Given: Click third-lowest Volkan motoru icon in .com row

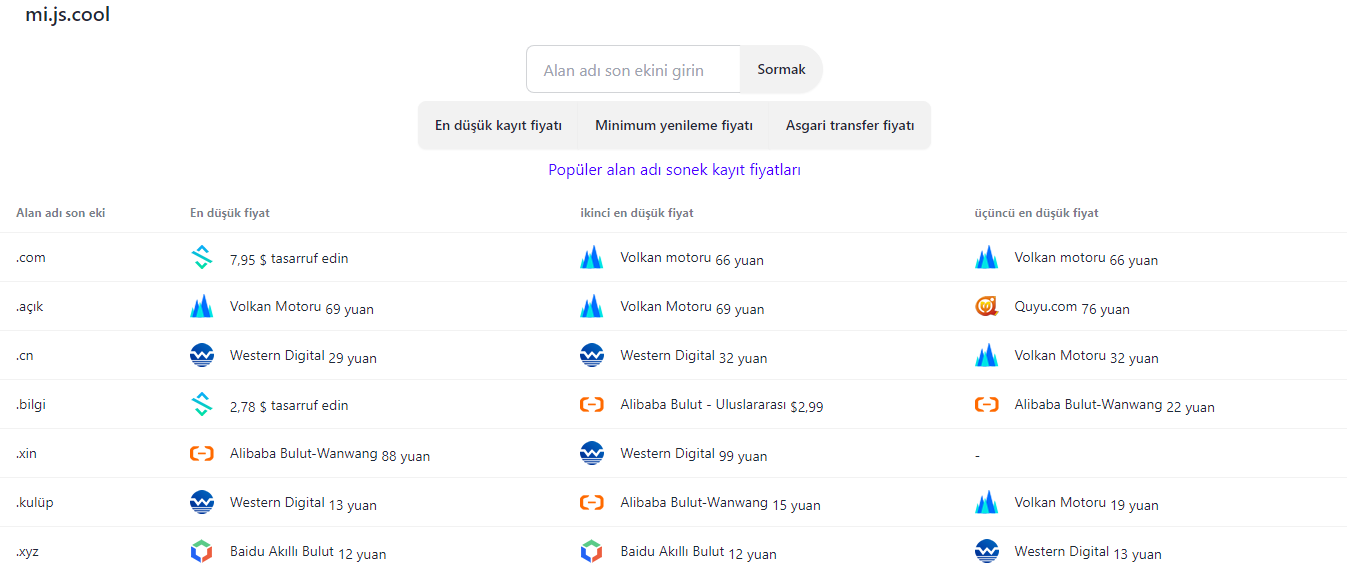Looking at the screenshot, I should tap(987, 258).
